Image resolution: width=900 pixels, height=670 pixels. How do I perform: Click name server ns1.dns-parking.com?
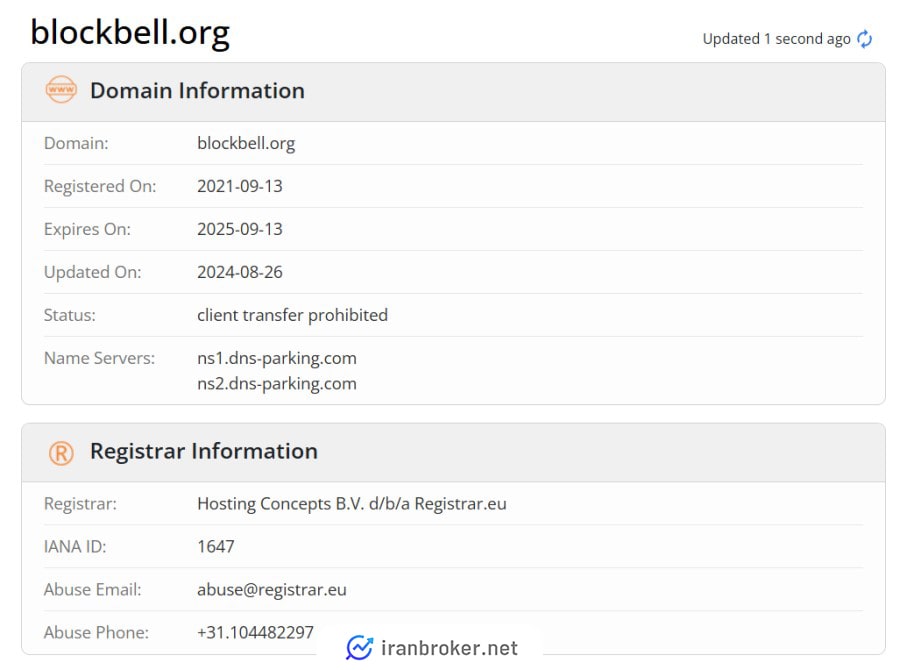coord(277,358)
